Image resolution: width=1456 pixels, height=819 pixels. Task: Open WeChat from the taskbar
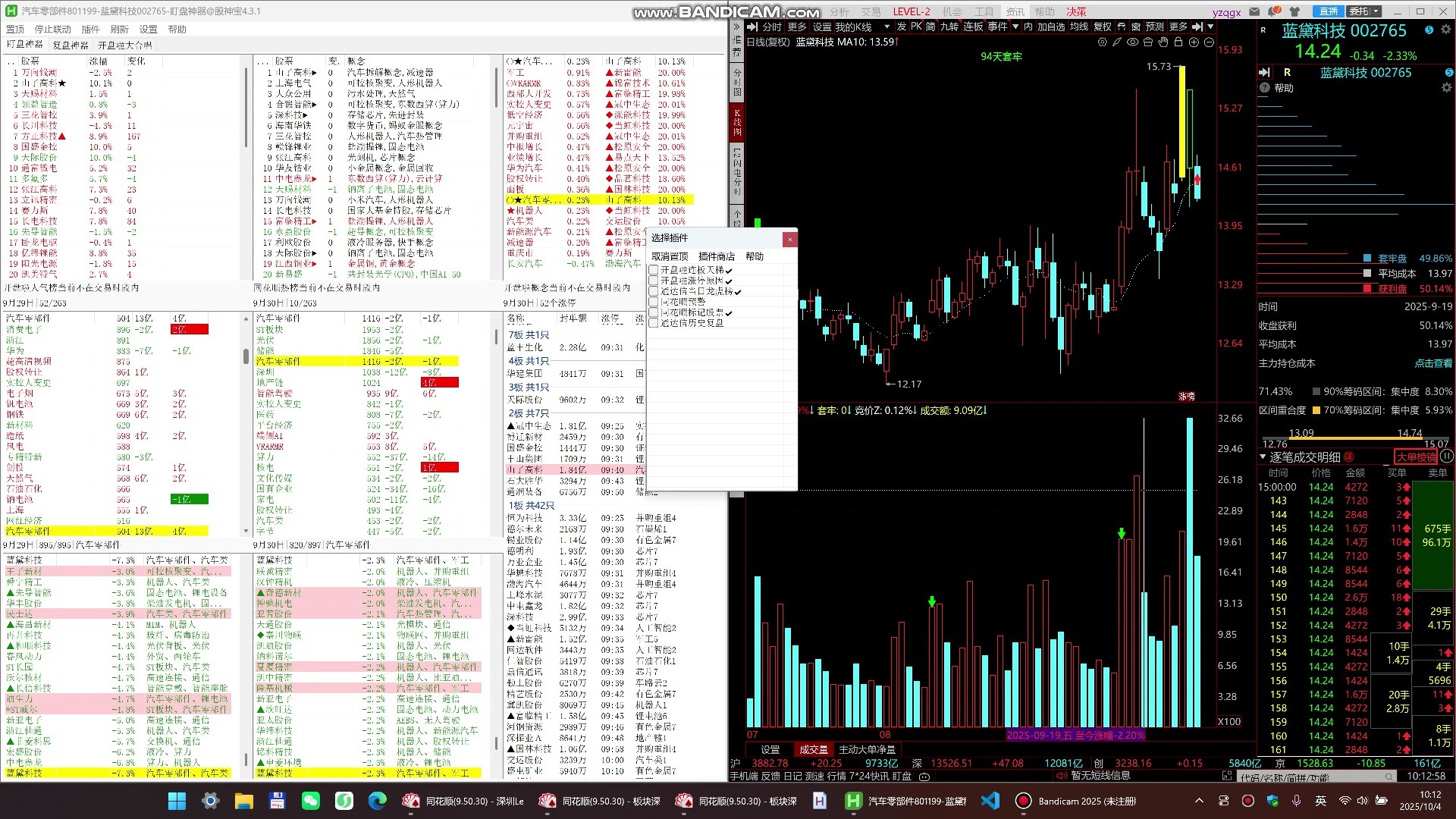[310, 801]
